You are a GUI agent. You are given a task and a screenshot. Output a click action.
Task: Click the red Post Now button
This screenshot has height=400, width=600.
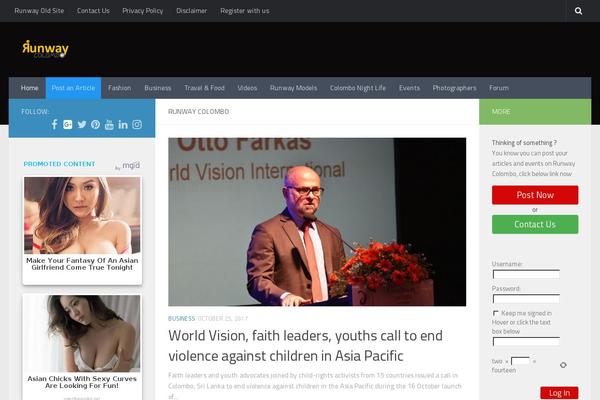tap(535, 195)
